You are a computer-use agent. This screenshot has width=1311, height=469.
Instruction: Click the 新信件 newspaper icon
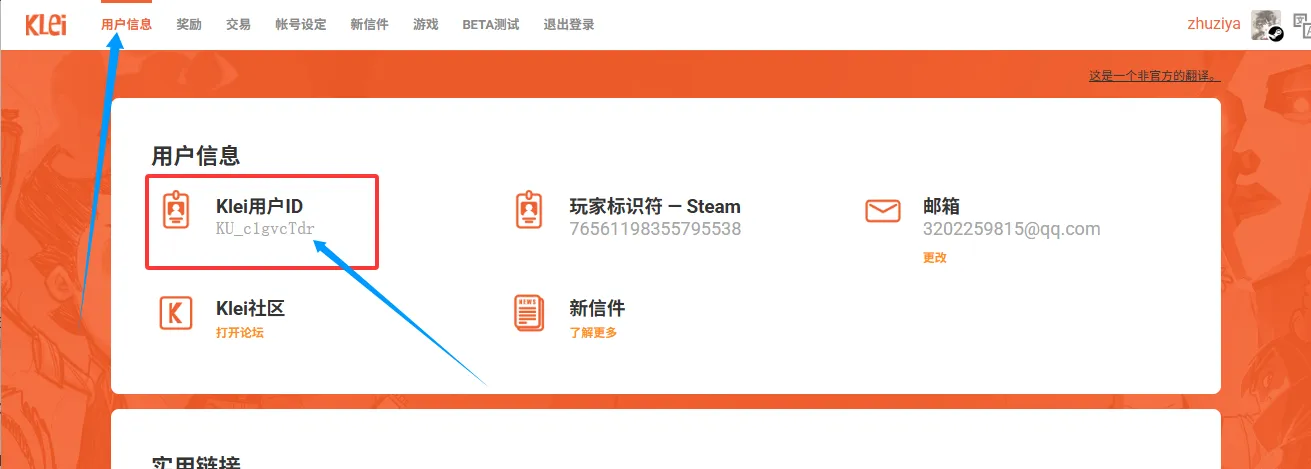(x=528, y=313)
